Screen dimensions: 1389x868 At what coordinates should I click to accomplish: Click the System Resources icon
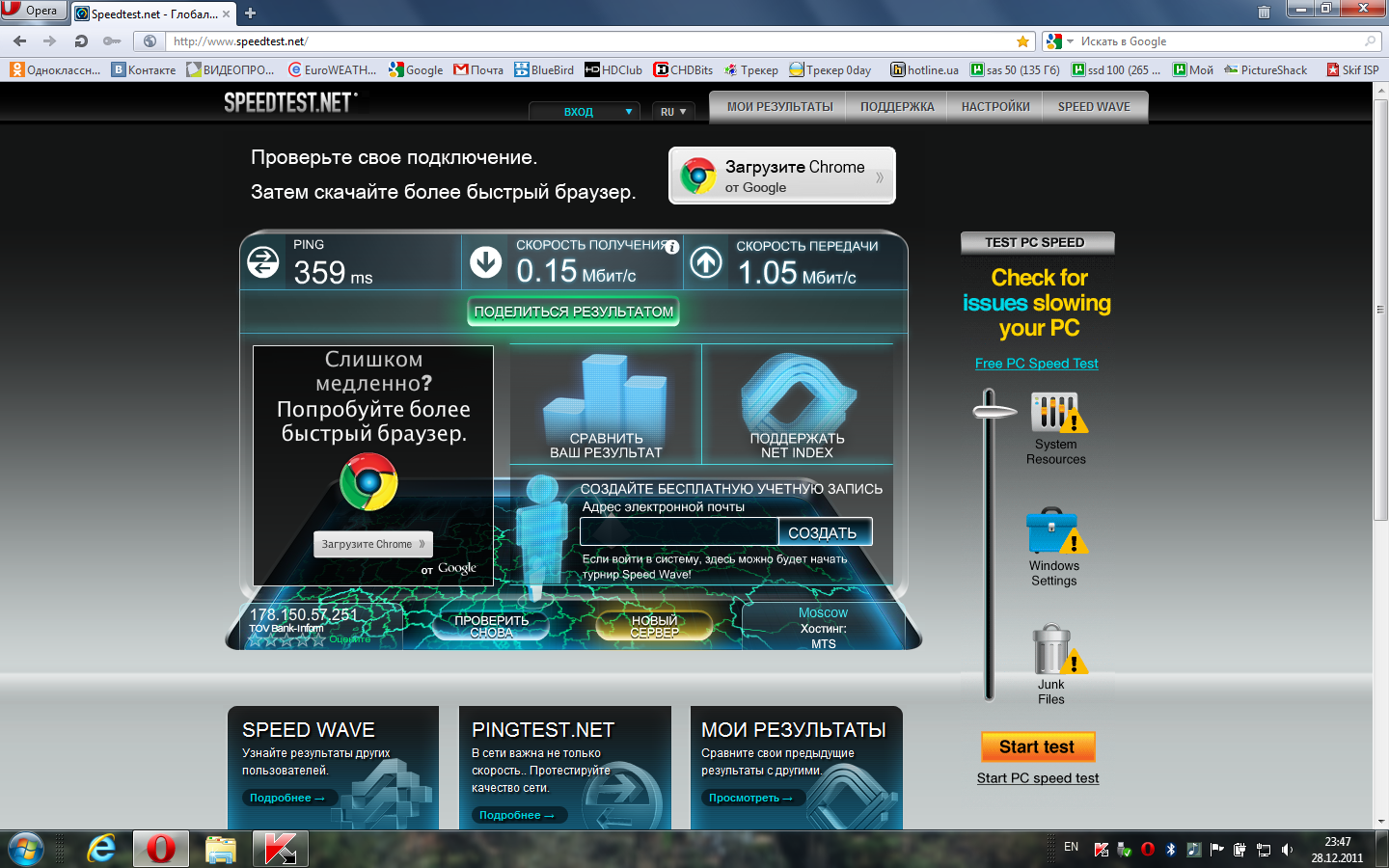pos(1058,413)
